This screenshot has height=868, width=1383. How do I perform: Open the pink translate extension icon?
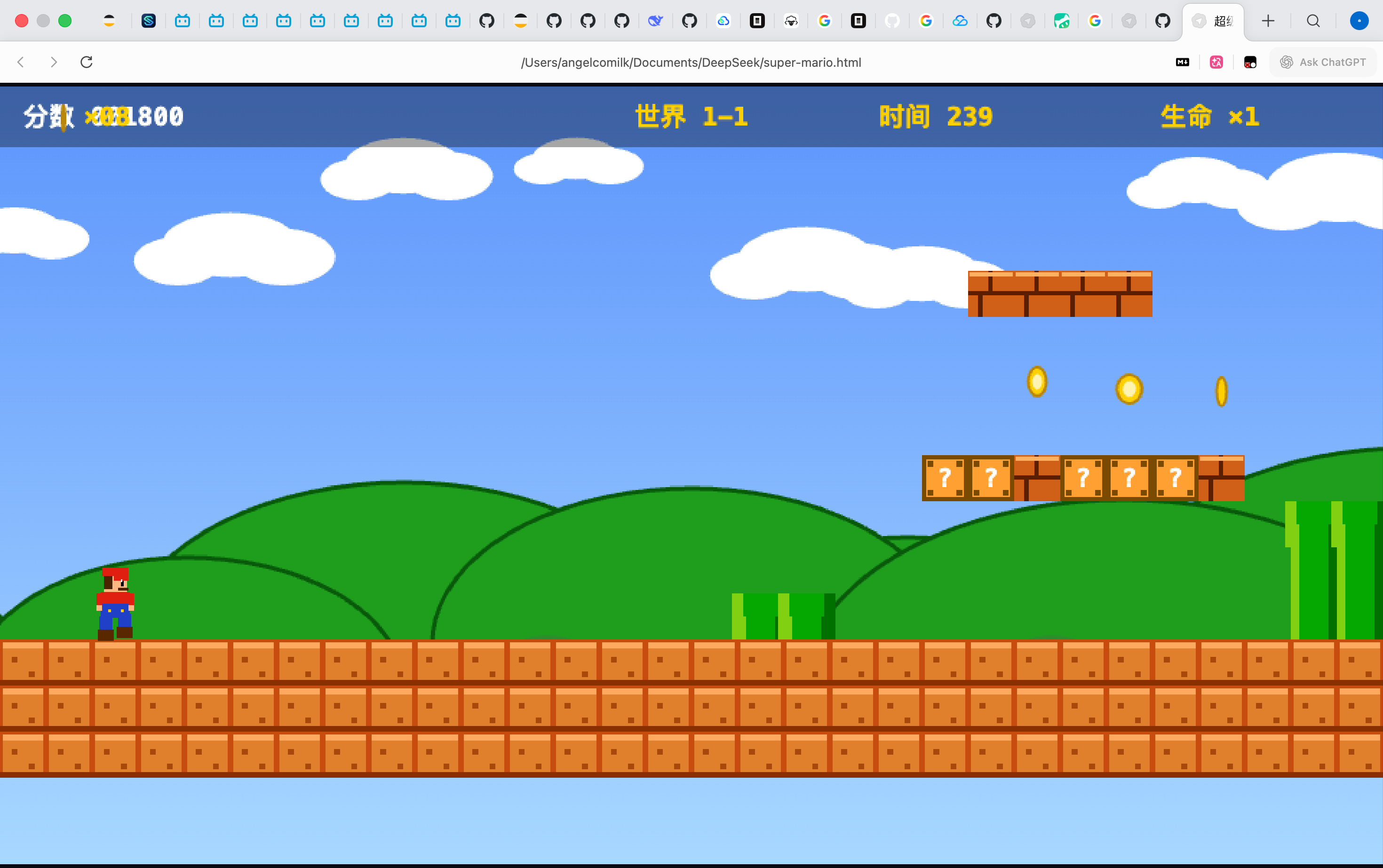pos(1216,62)
